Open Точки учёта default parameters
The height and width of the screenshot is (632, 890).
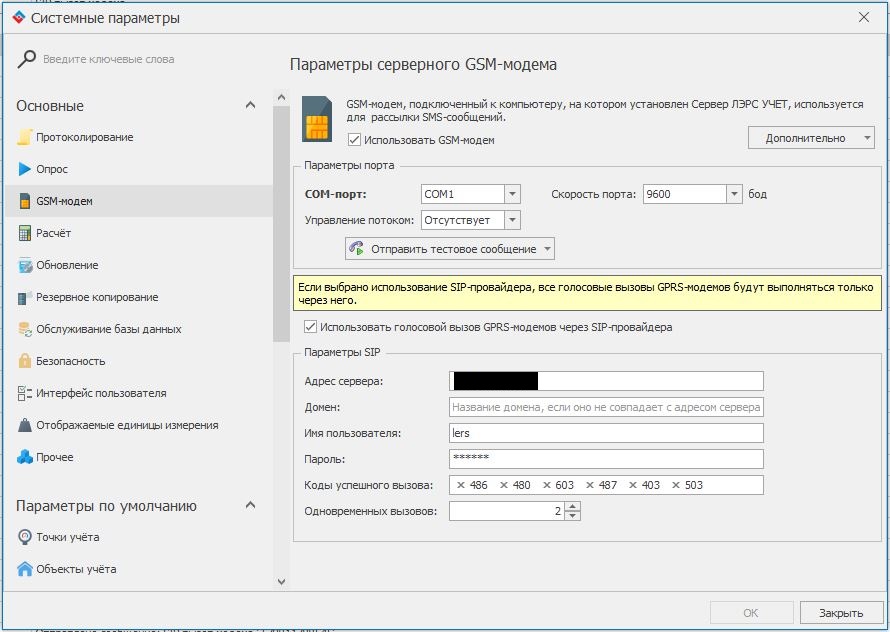coord(67,537)
